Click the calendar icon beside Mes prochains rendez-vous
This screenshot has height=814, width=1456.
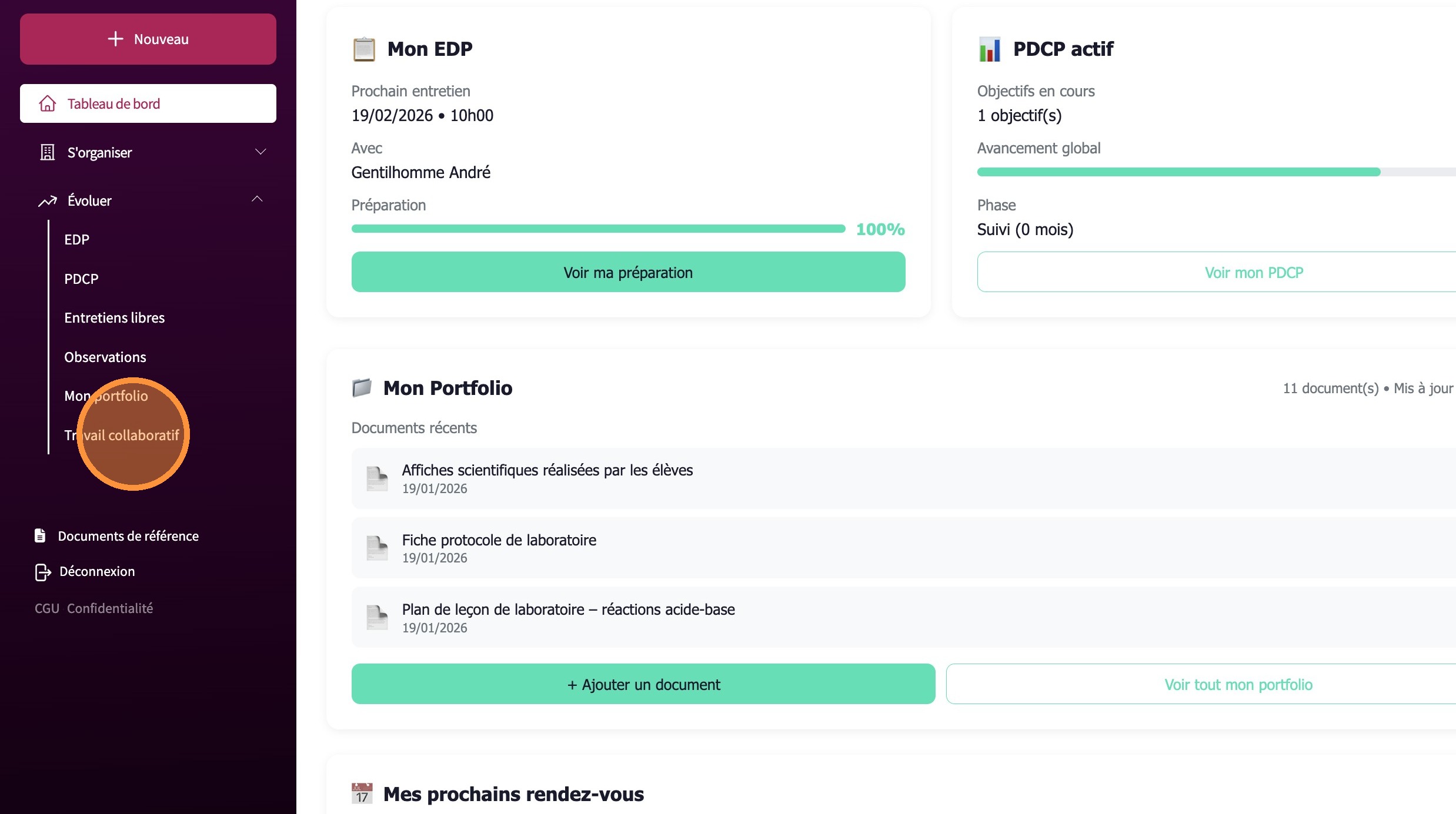[x=362, y=793]
